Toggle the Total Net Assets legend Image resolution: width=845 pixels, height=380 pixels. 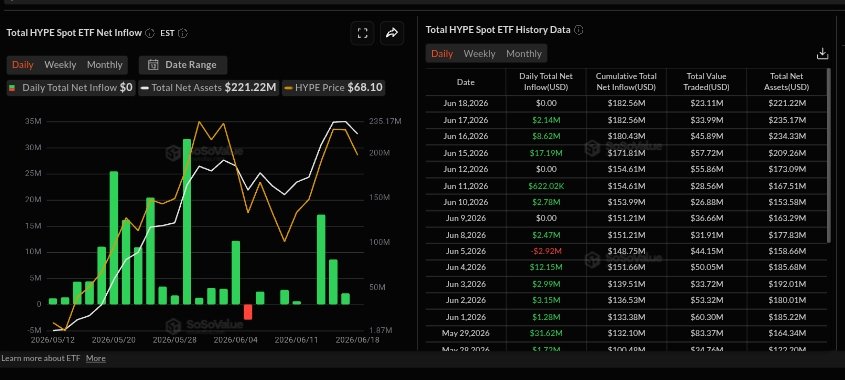pyautogui.click(x=209, y=88)
